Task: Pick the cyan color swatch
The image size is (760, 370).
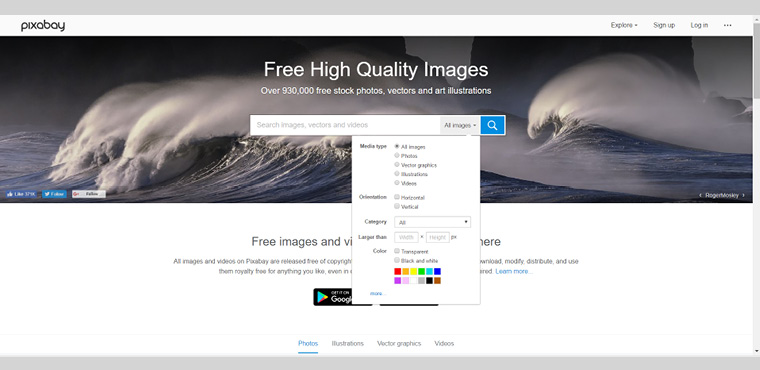Action: point(429,271)
